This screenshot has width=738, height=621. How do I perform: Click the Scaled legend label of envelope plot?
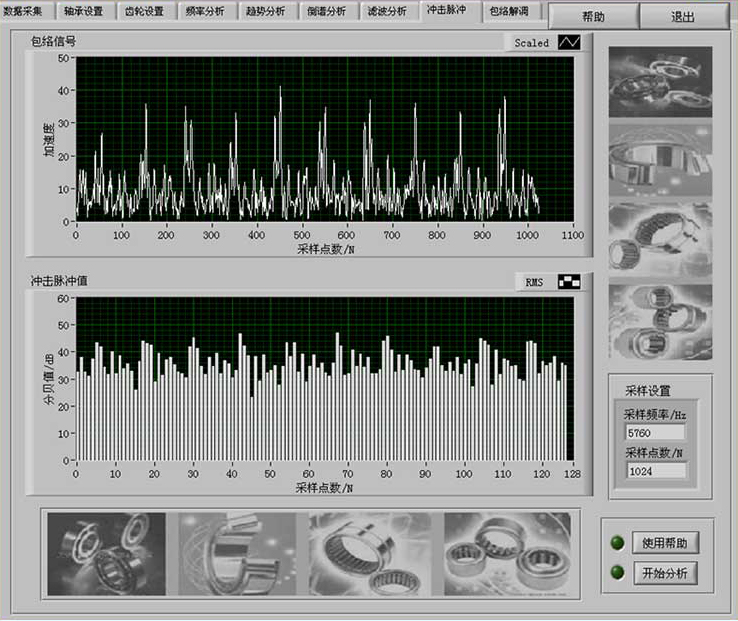point(532,43)
